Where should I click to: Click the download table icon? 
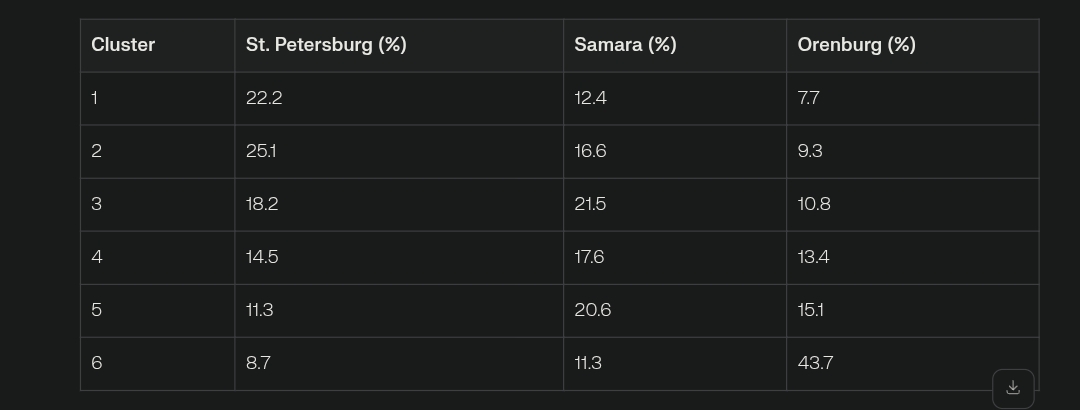pyautogui.click(x=1012, y=388)
